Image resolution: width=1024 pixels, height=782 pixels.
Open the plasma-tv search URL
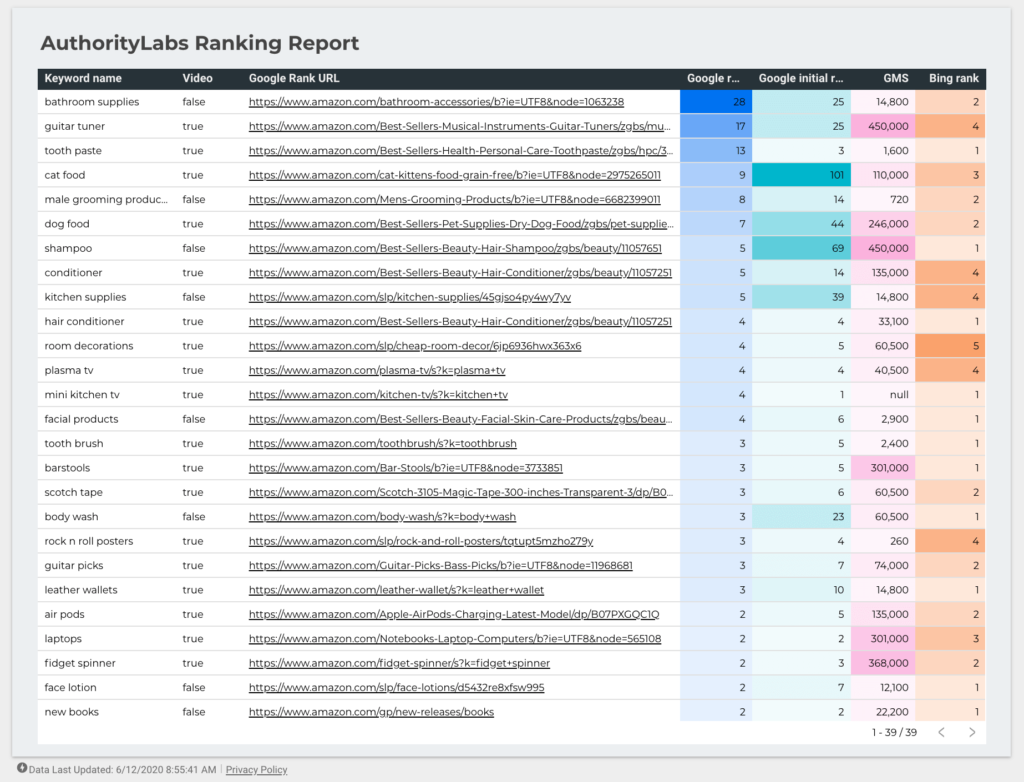click(378, 370)
